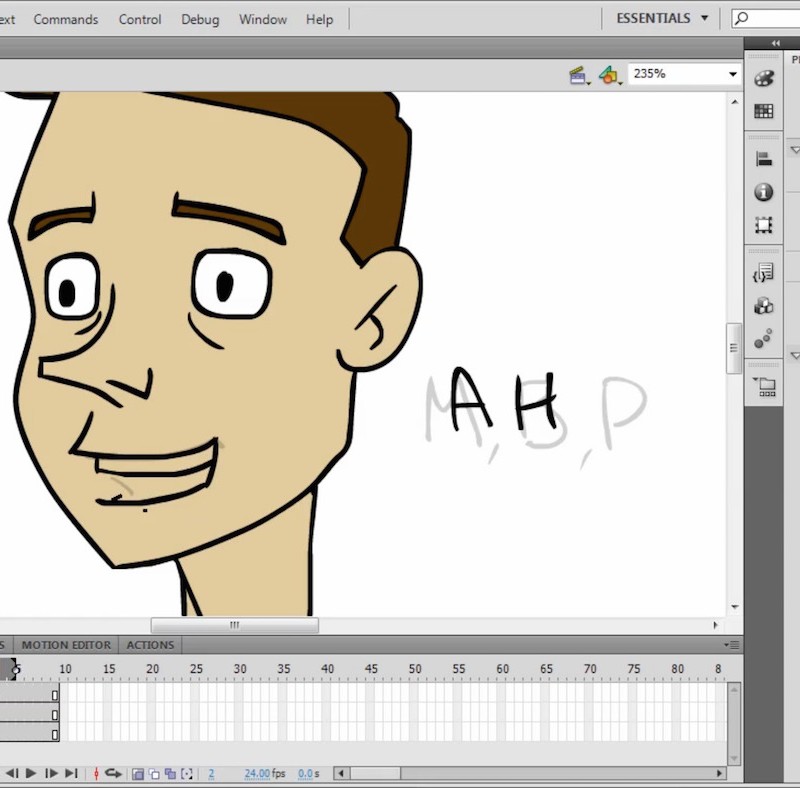Click the Play button in the timeline
The height and width of the screenshot is (788, 800).
(29, 772)
